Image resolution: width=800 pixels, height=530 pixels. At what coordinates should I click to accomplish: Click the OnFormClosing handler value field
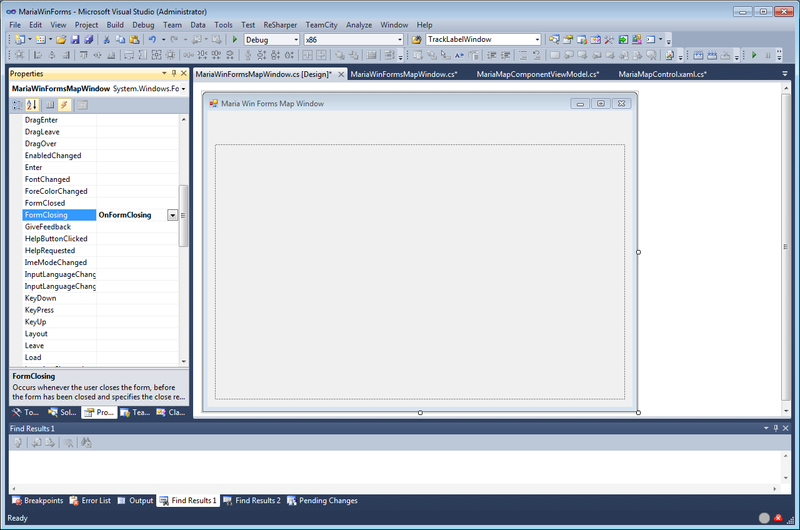[x=132, y=215]
